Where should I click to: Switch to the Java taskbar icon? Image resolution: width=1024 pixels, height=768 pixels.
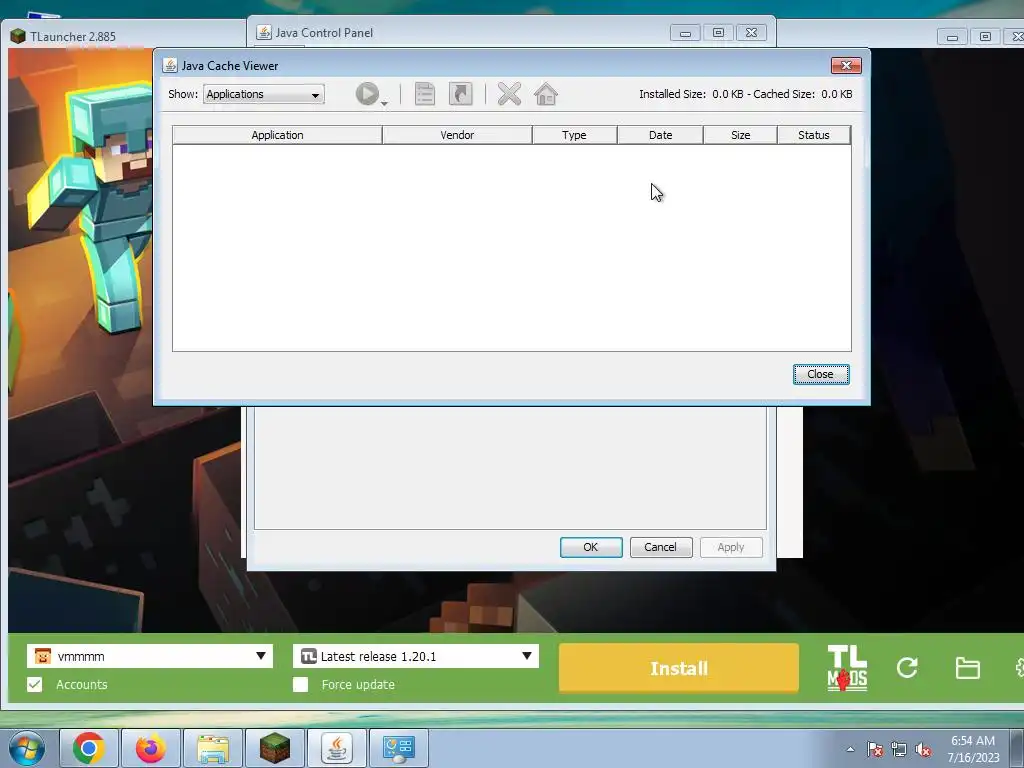click(x=336, y=748)
